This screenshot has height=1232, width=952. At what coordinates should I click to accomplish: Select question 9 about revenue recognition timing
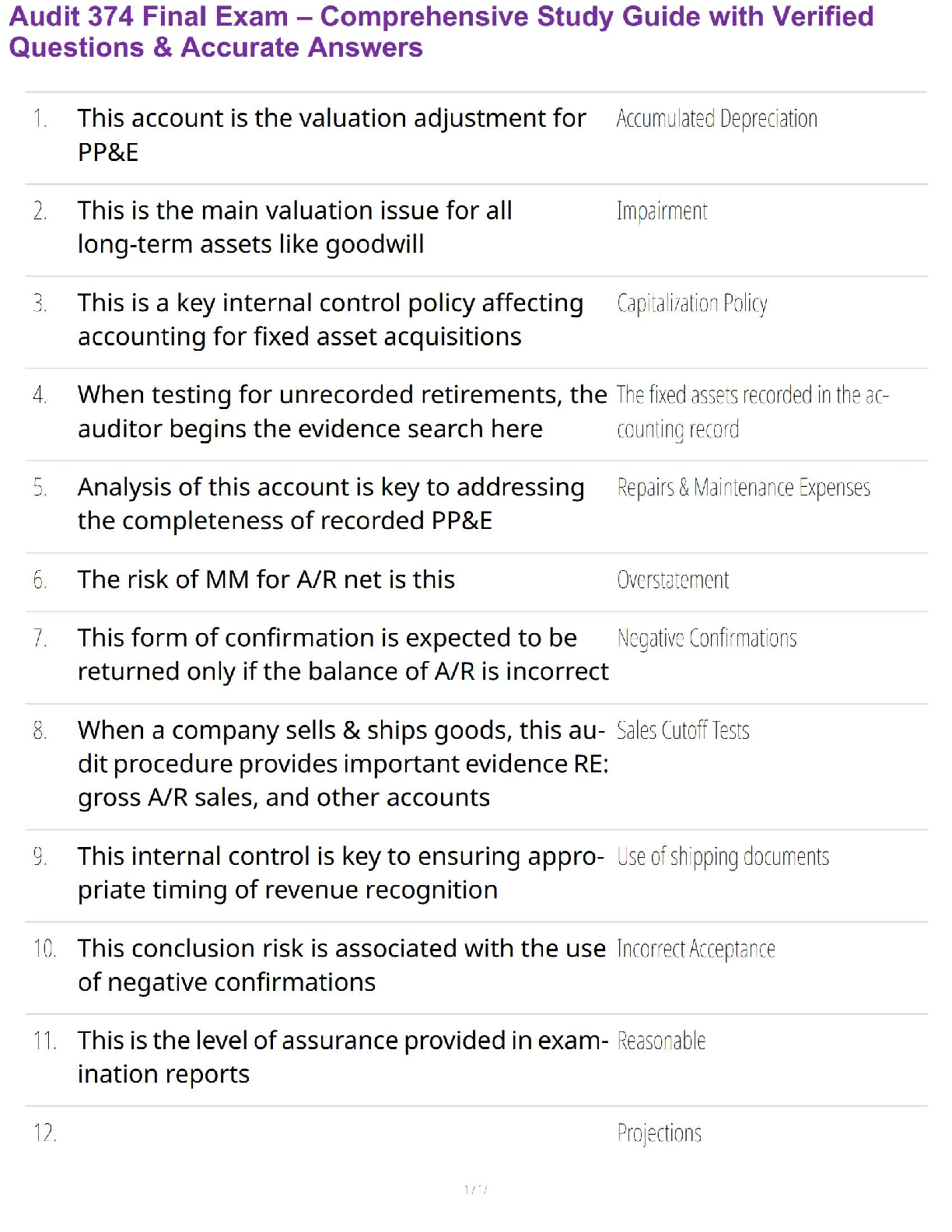coord(340,873)
